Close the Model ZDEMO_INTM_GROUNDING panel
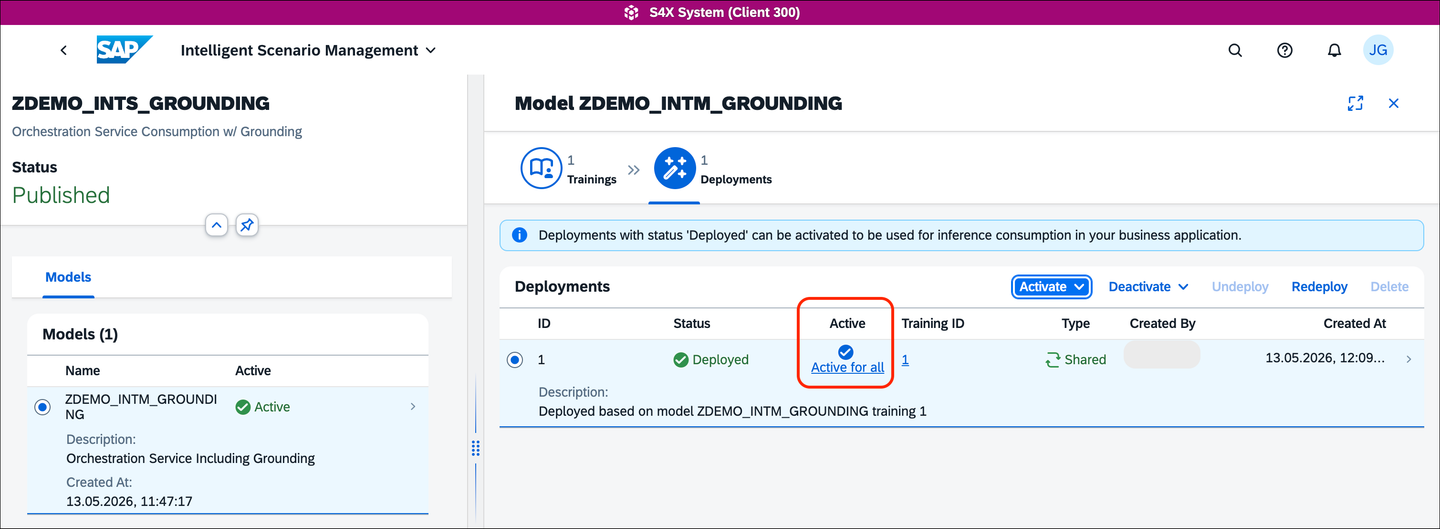Screen dimensions: 1440x529 1393,103
